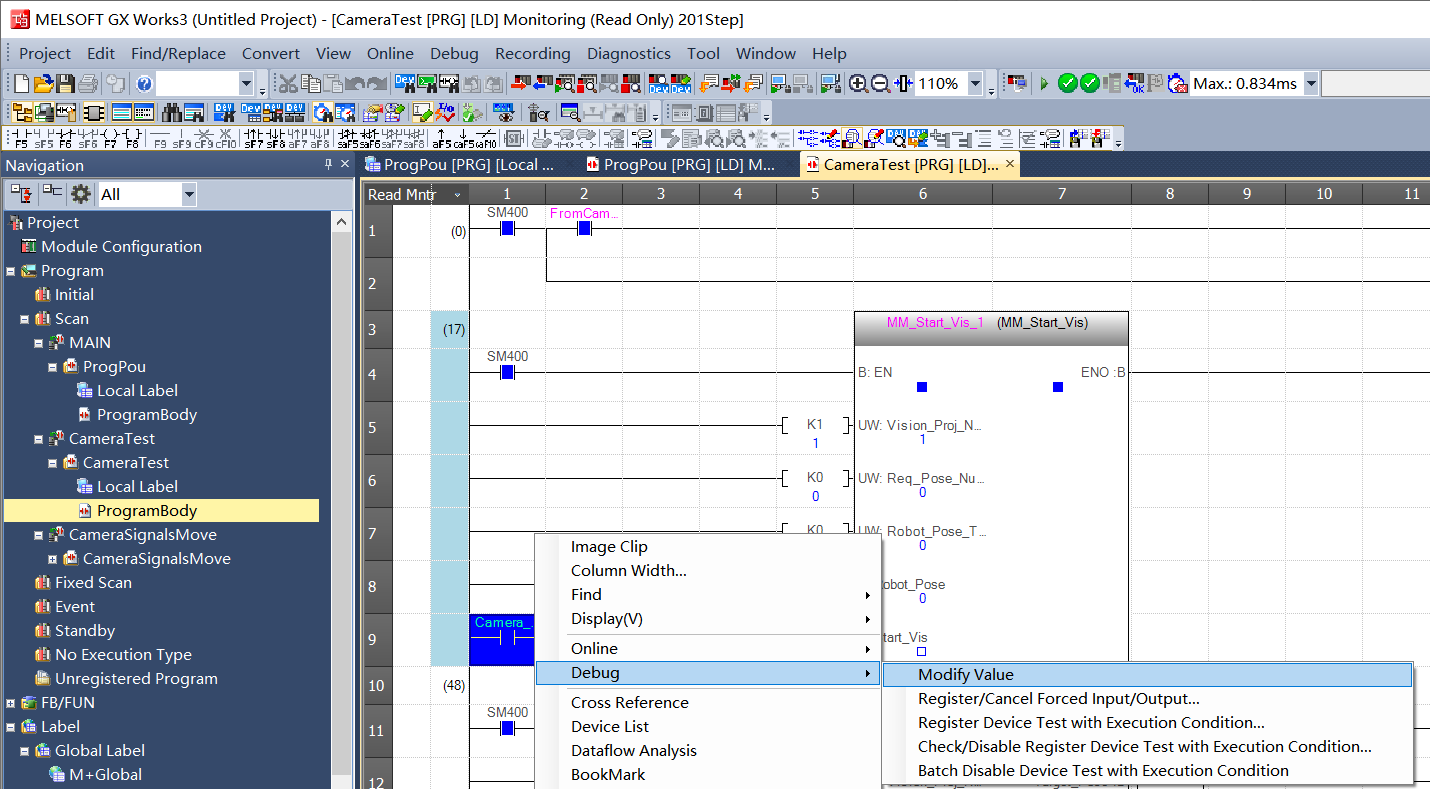Viewport: 1430px width, 789px height.
Task: Toggle the FromCam contact in row 1
Action: click(584, 229)
